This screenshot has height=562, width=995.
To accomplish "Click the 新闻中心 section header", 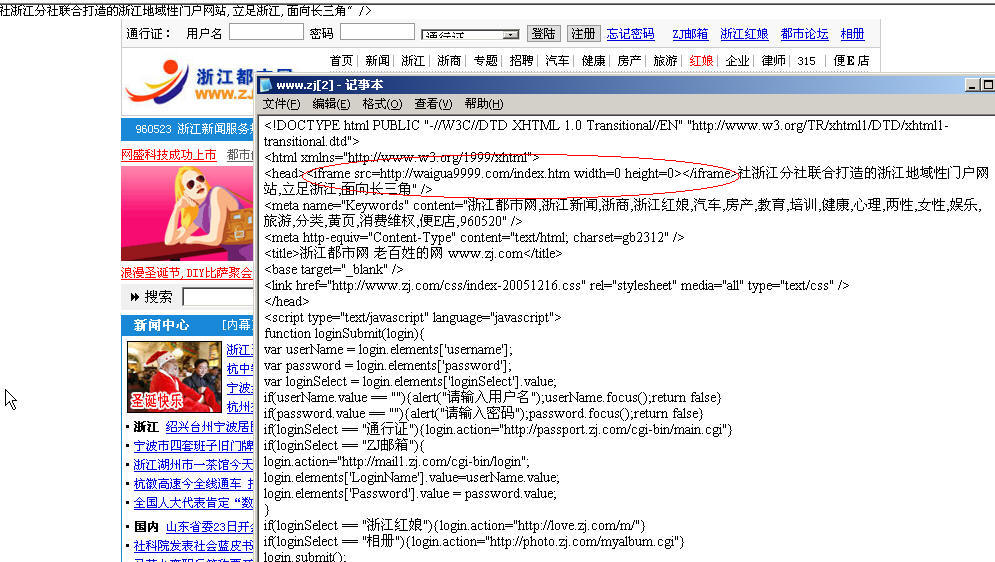I will 161,325.
